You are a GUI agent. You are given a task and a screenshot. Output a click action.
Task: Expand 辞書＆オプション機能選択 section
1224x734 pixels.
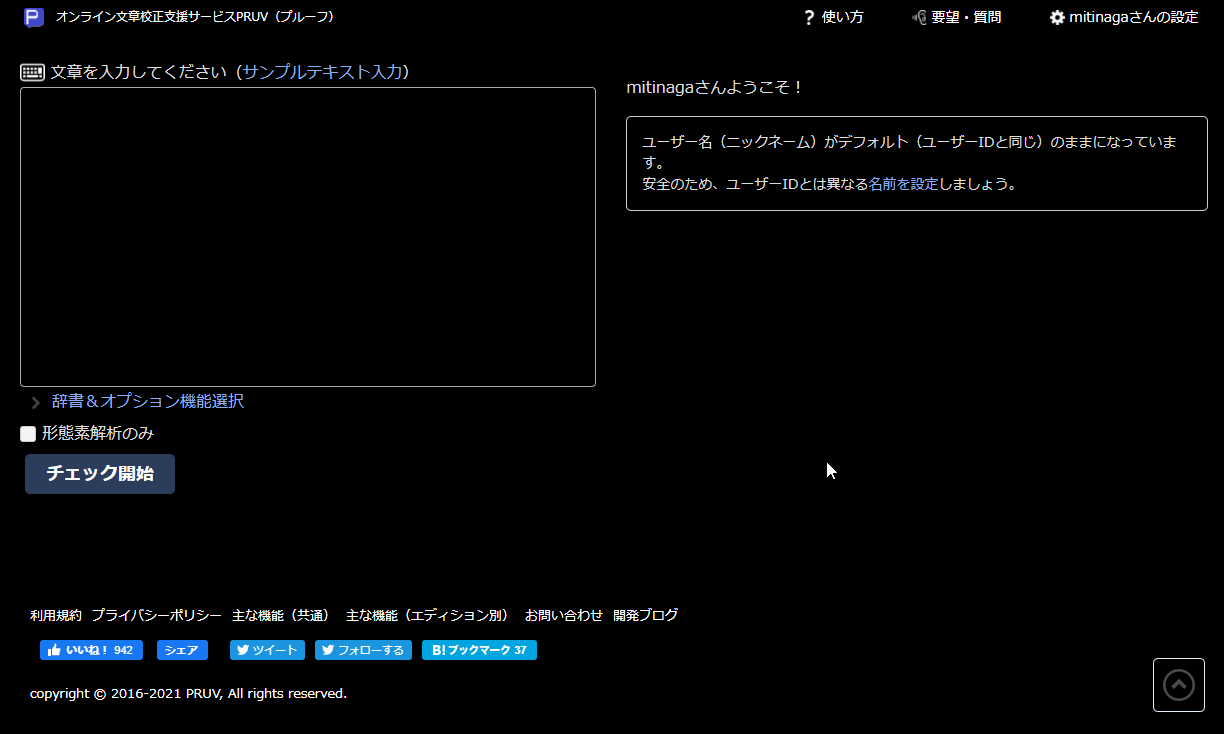[147, 401]
